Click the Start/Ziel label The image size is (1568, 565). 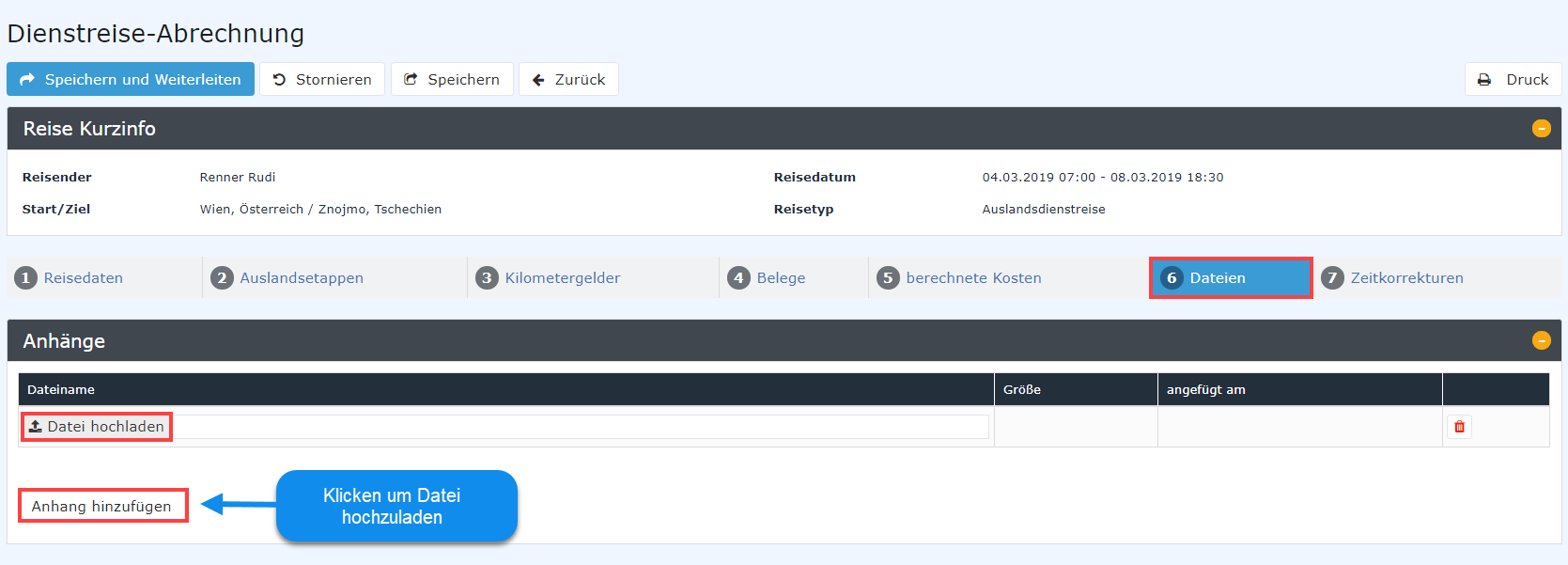click(x=56, y=209)
